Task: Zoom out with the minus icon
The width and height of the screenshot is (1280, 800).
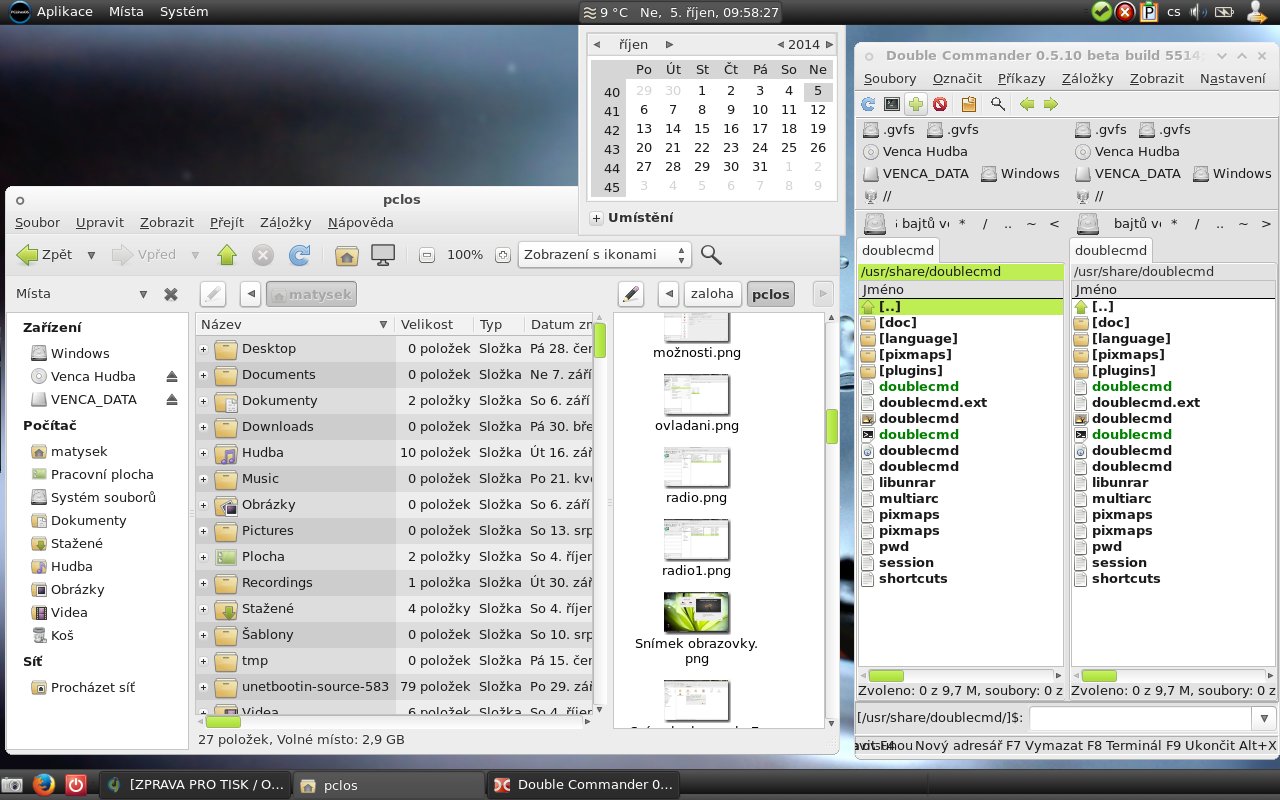Action: [427, 255]
